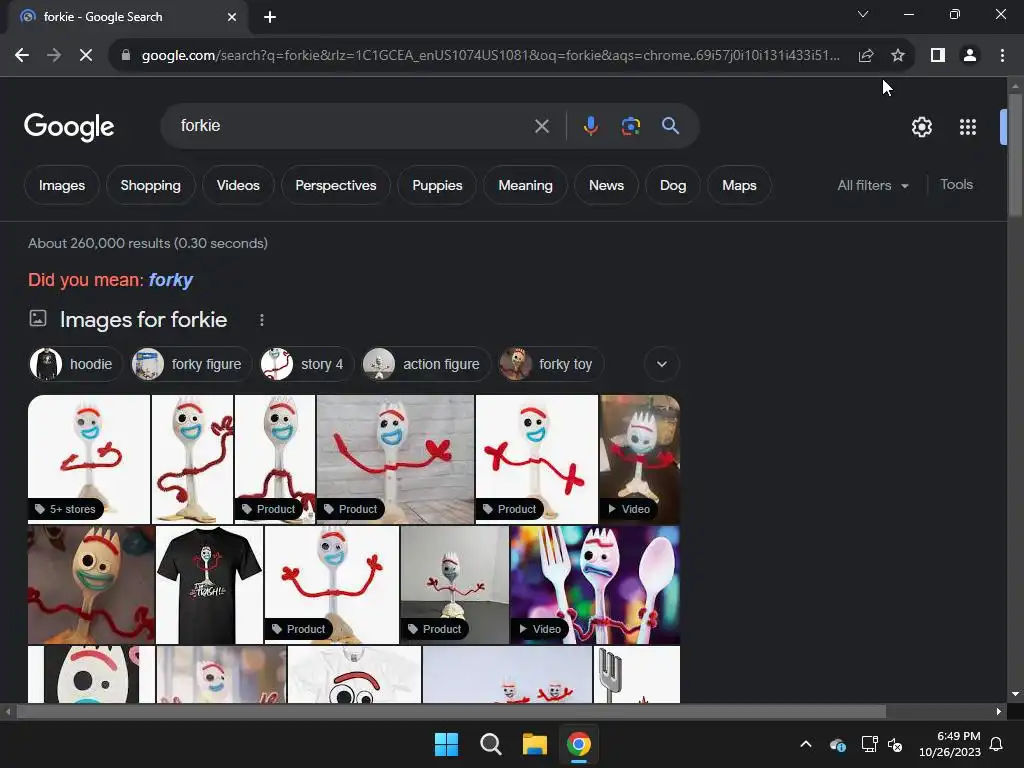Open tab search dropdown arrow
1024x768 pixels.
point(863,14)
